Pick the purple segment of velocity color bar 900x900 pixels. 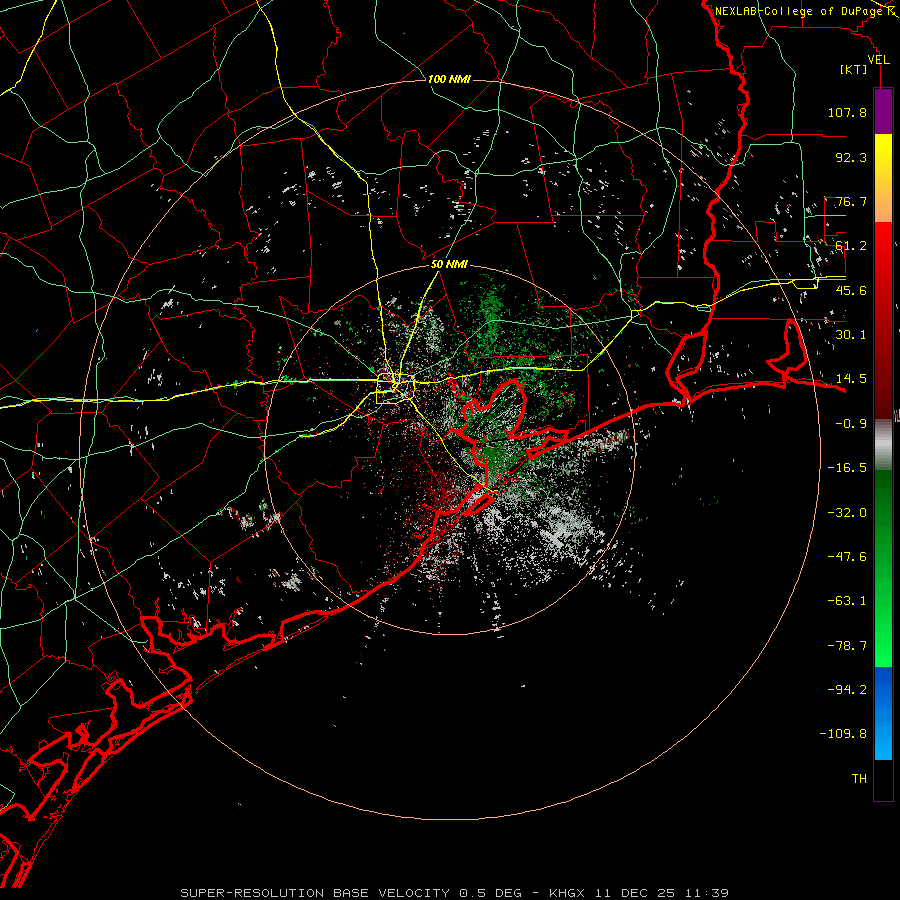coord(883,112)
